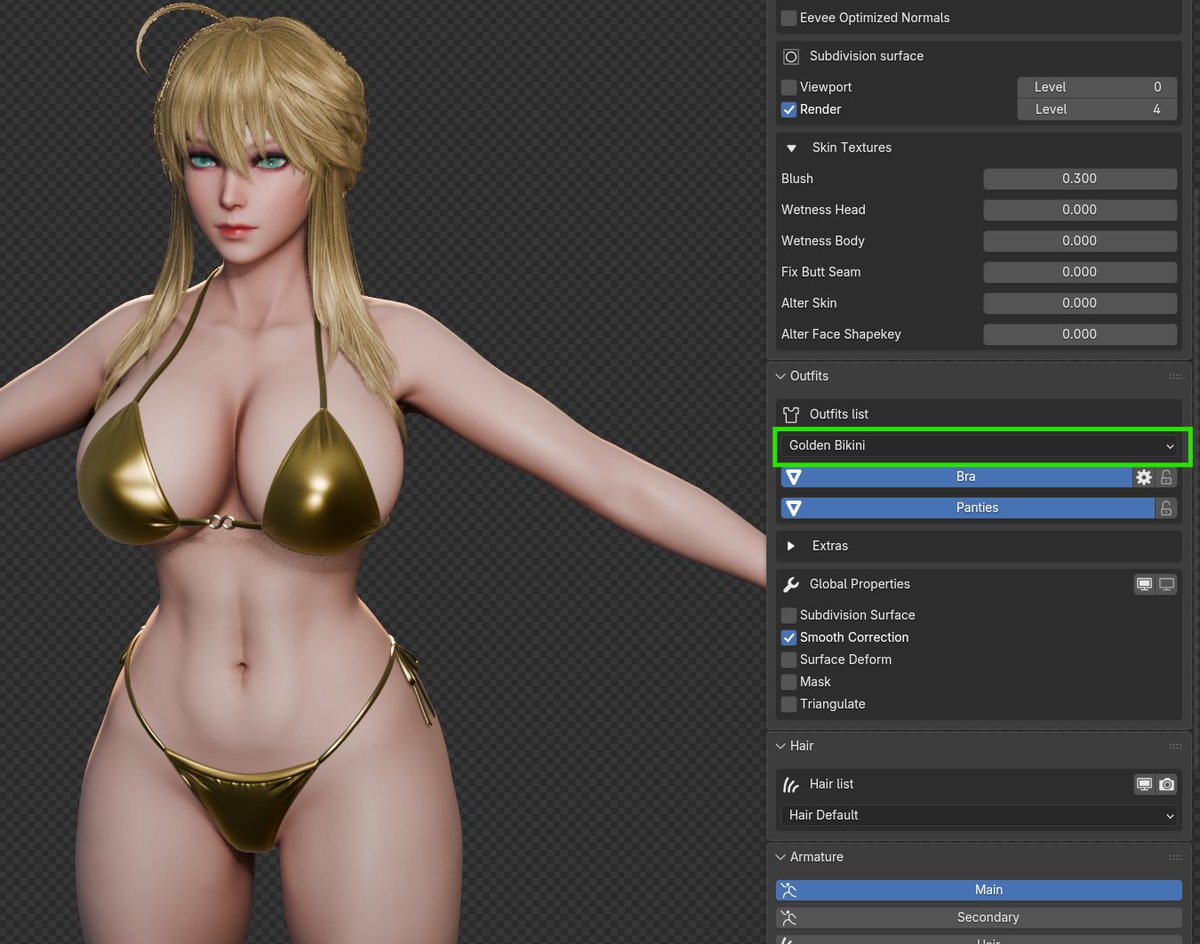Image resolution: width=1200 pixels, height=944 pixels.
Task: Select the Main armature layer button
Action: pyautogui.click(x=979, y=890)
